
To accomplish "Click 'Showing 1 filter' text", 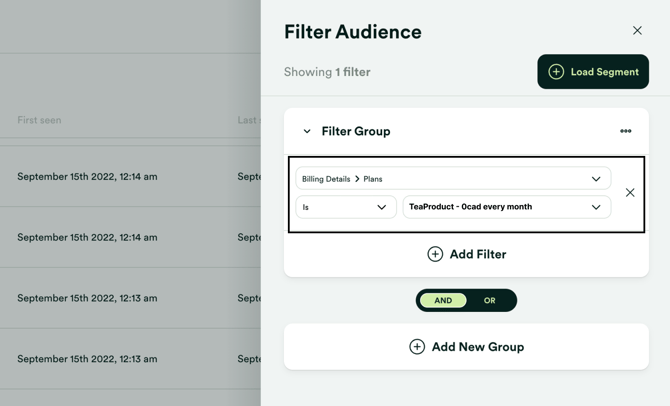I will (x=327, y=72).
